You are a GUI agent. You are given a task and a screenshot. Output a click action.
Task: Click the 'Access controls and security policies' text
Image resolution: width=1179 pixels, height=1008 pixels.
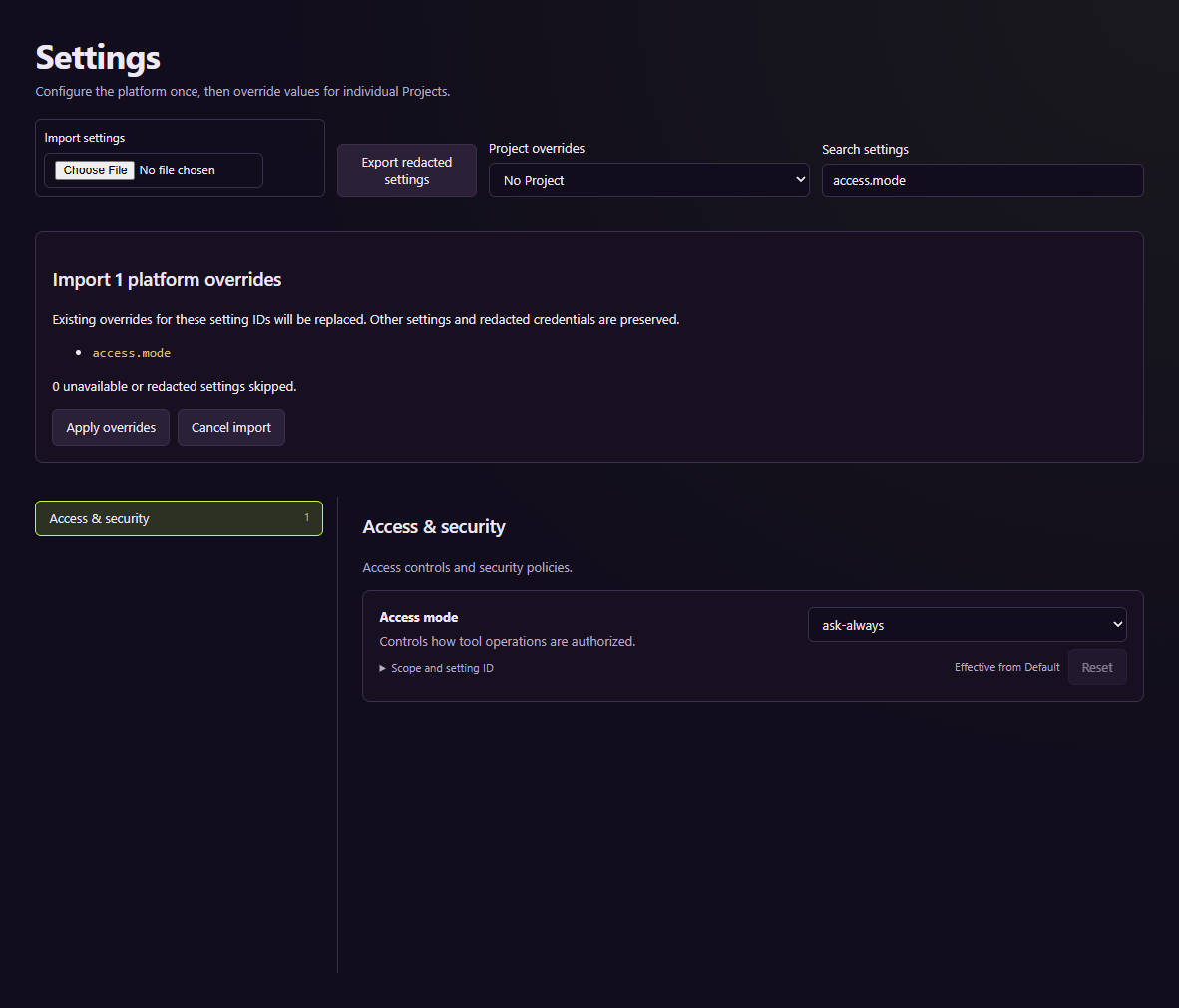(x=468, y=568)
